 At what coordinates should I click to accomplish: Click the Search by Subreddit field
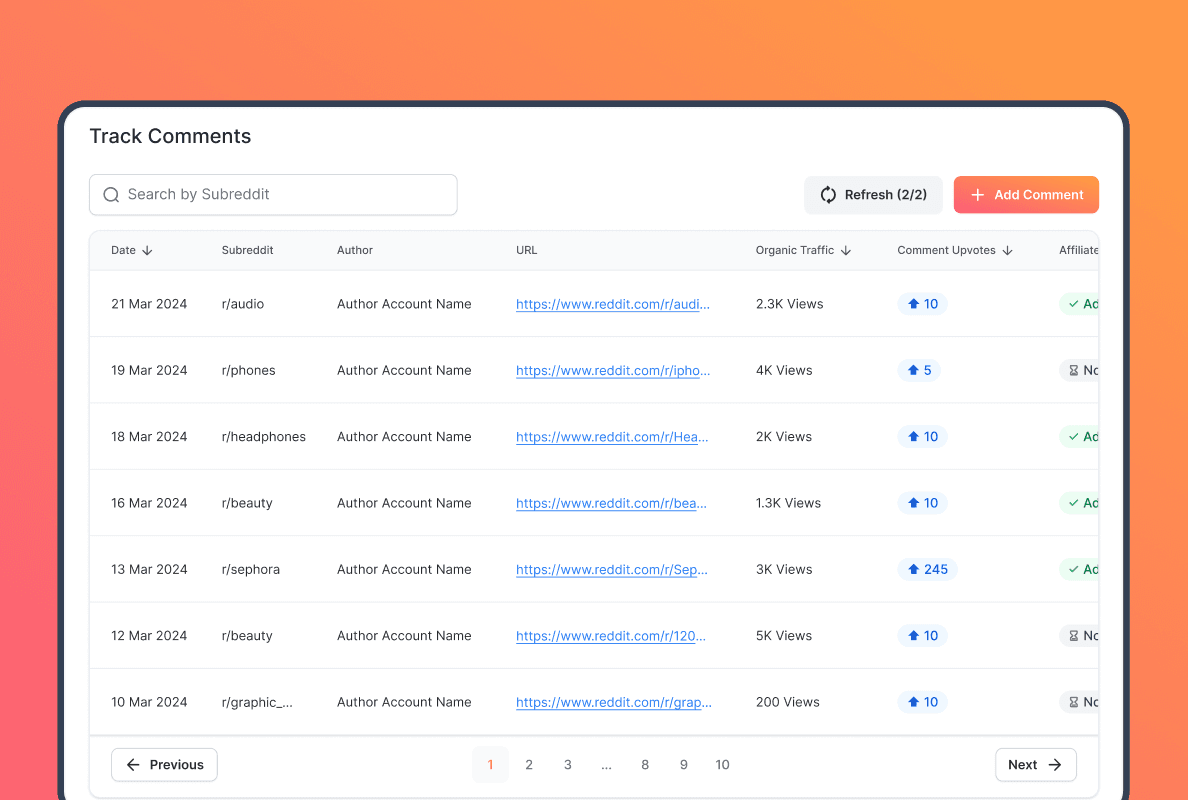click(x=274, y=195)
